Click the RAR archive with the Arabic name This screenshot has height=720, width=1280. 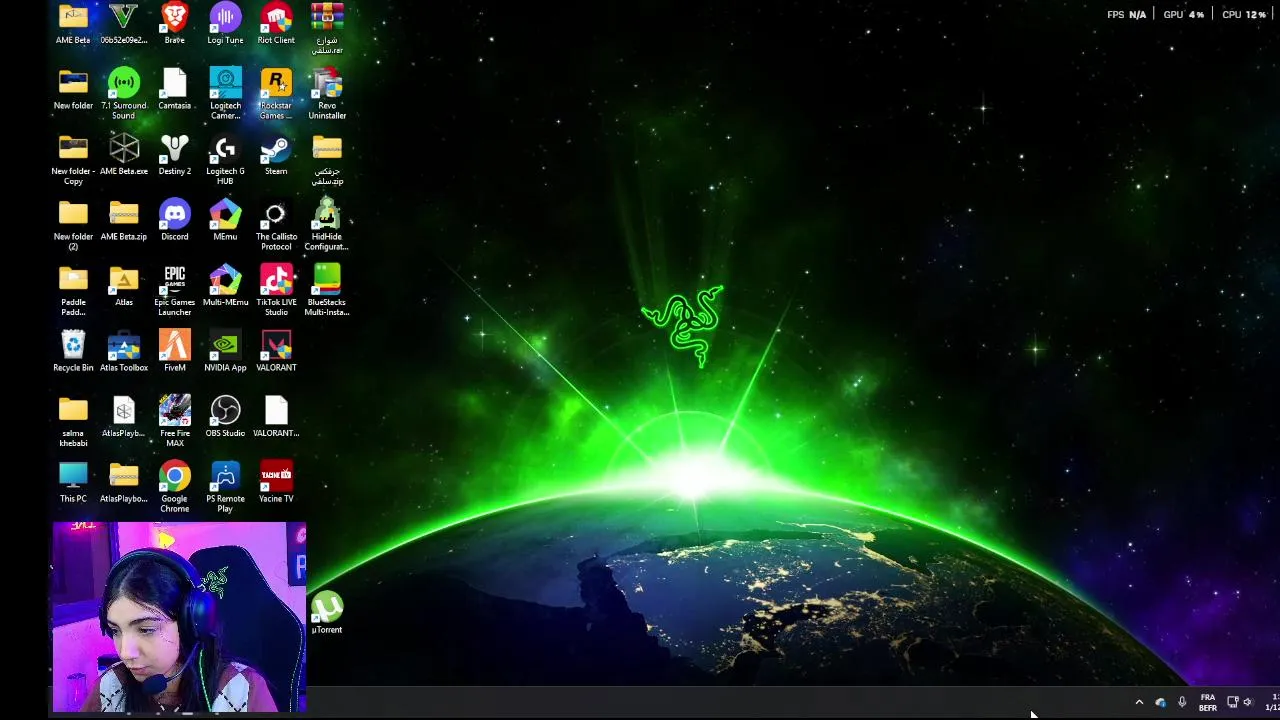(327, 28)
